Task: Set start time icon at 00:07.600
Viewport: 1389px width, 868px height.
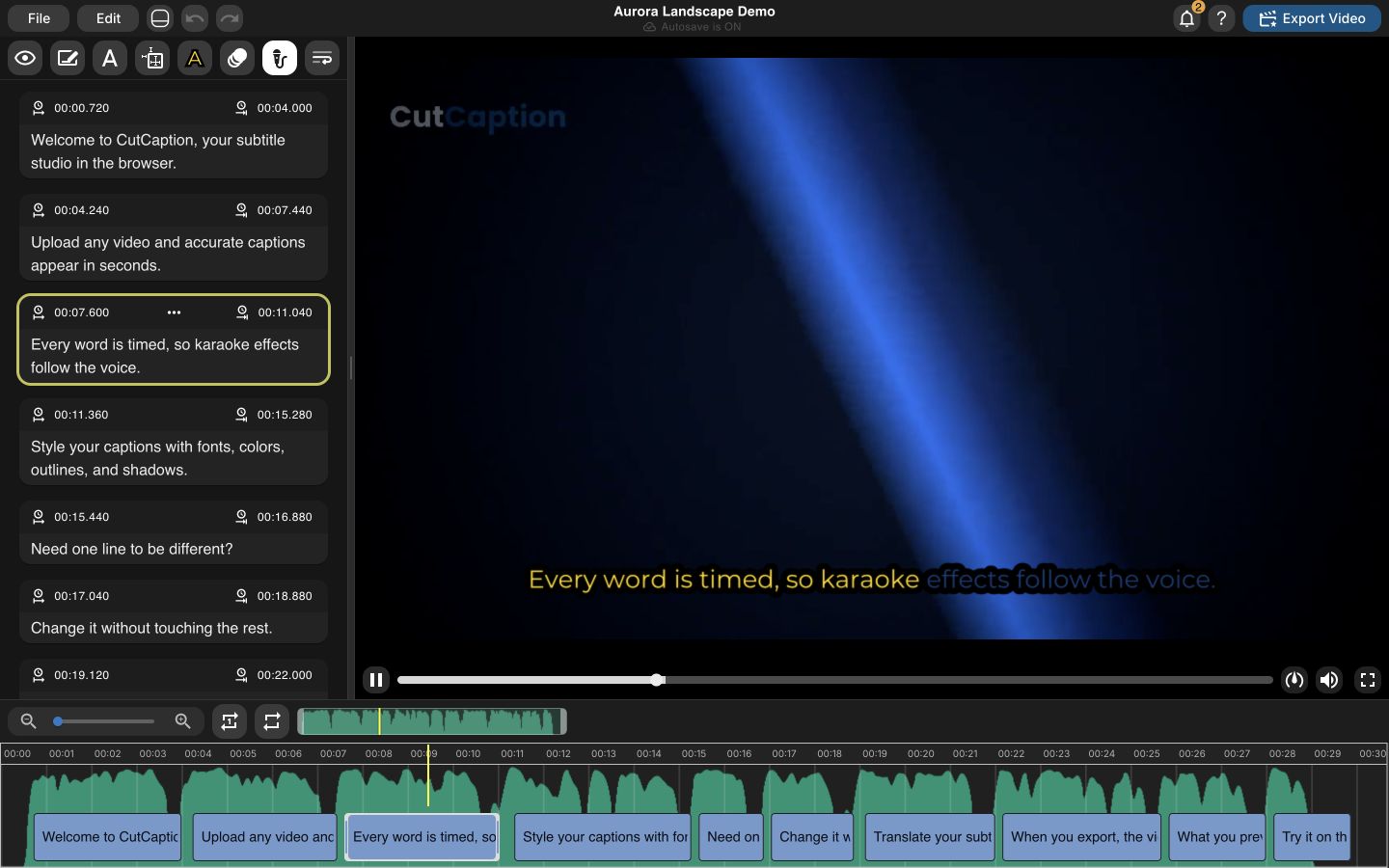Action: (x=39, y=312)
